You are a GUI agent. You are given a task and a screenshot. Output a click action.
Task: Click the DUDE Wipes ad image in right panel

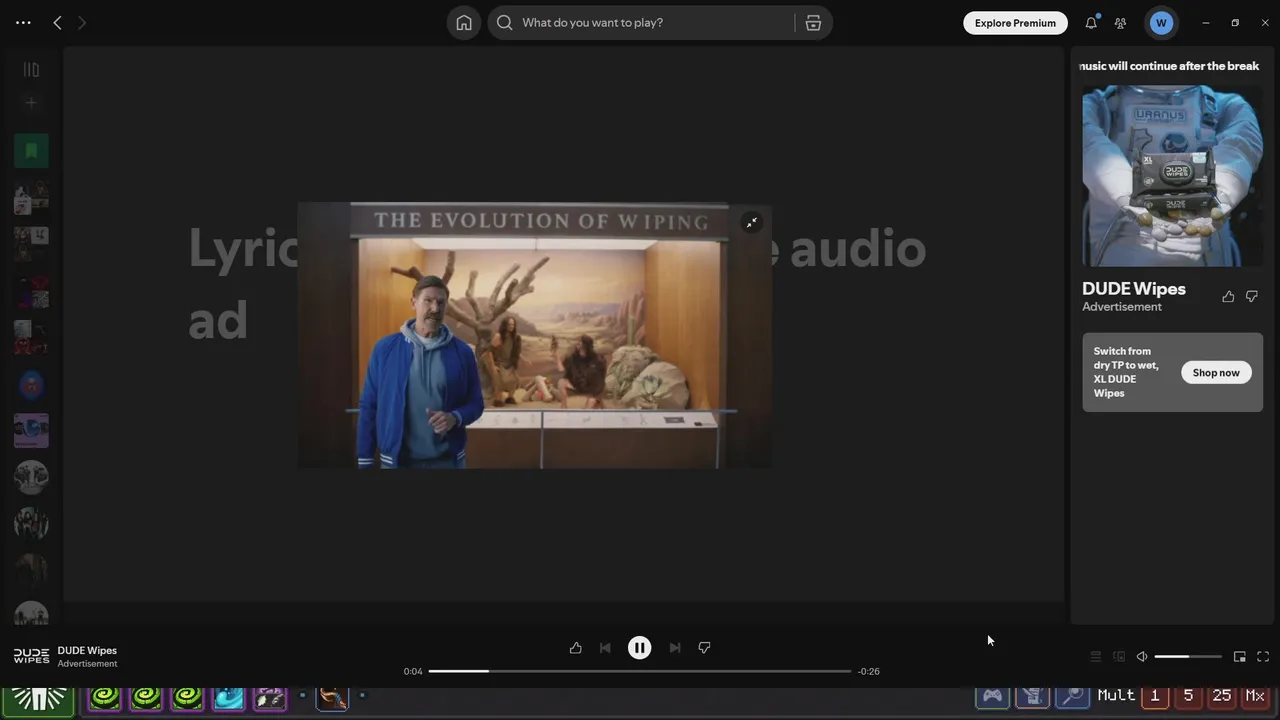(1172, 176)
